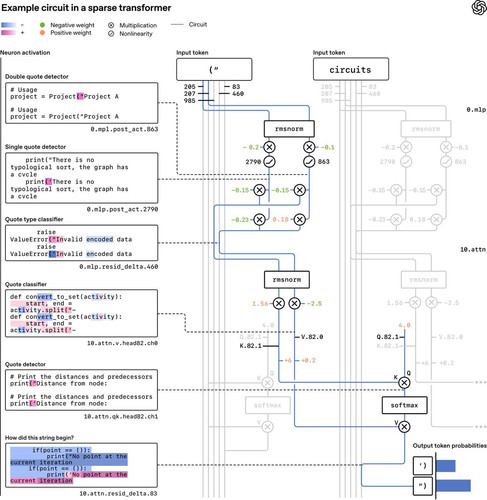Click the title 'Example circuit in a sparse transformer'
The height and width of the screenshot is (500, 487).
86,8
